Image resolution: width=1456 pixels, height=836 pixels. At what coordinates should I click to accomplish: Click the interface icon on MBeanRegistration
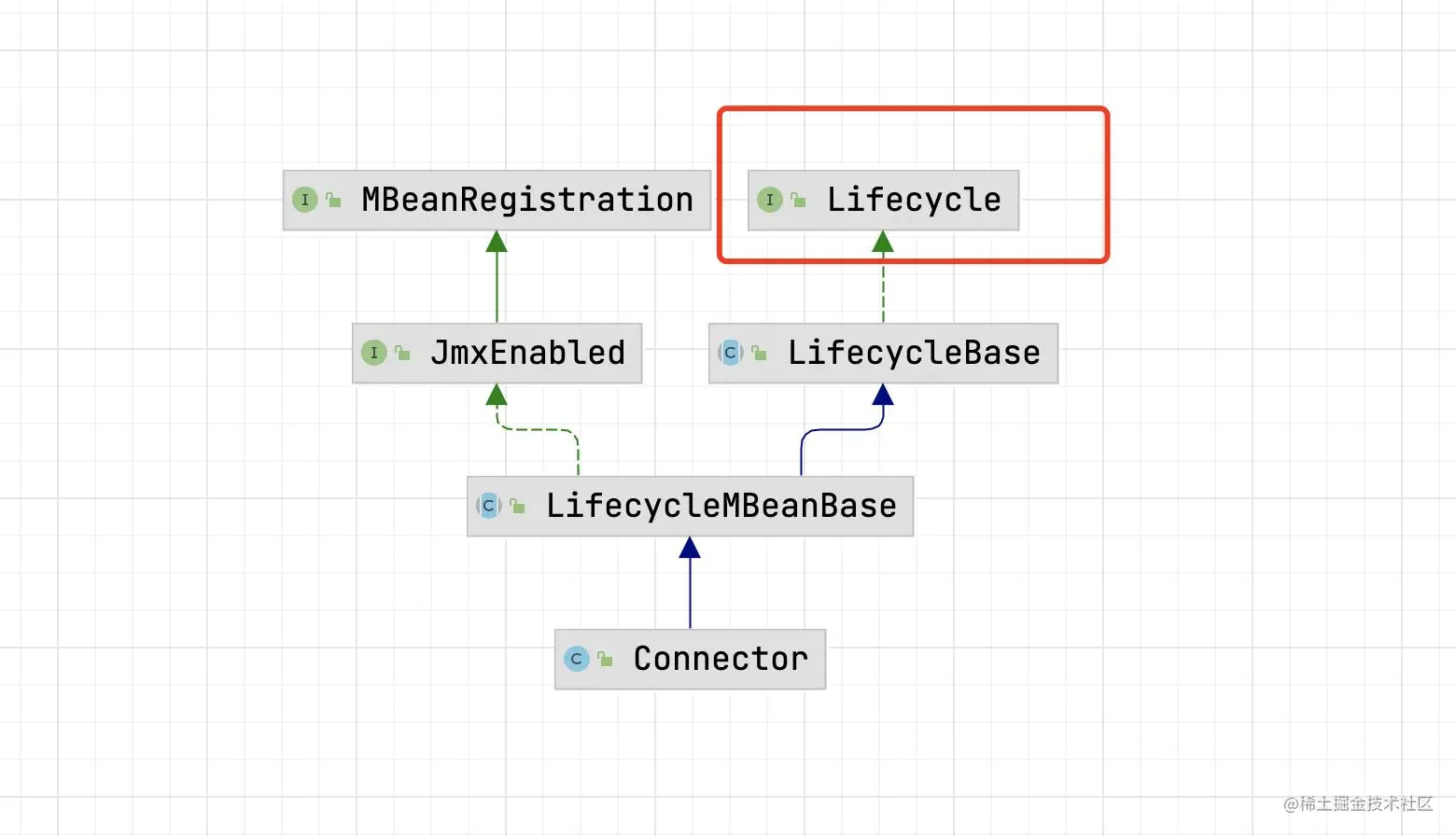tap(305, 200)
